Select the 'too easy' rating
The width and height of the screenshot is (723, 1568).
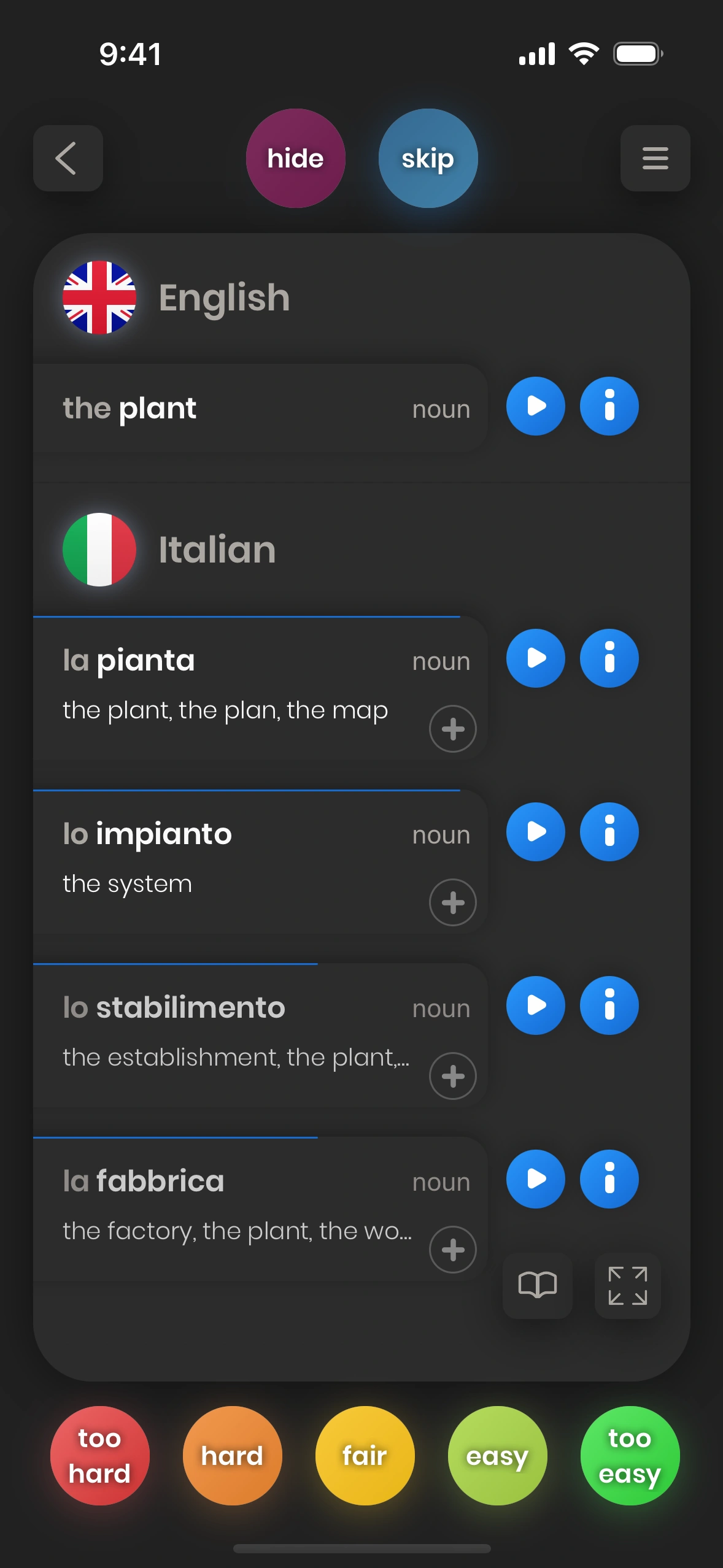[x=630, y=1455]
